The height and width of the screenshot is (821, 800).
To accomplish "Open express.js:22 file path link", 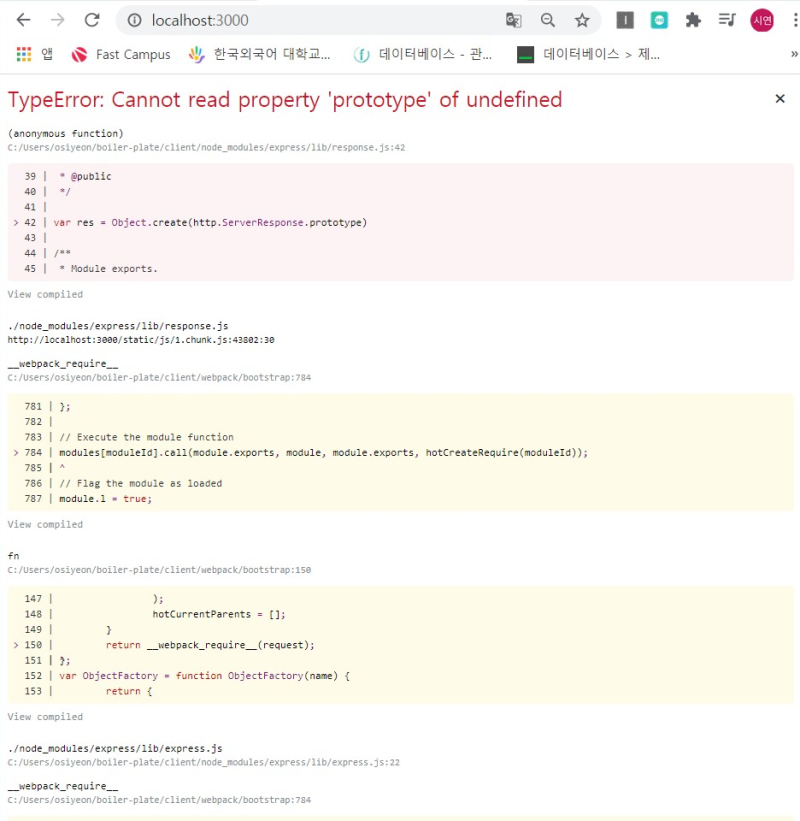I will [204, 762].
